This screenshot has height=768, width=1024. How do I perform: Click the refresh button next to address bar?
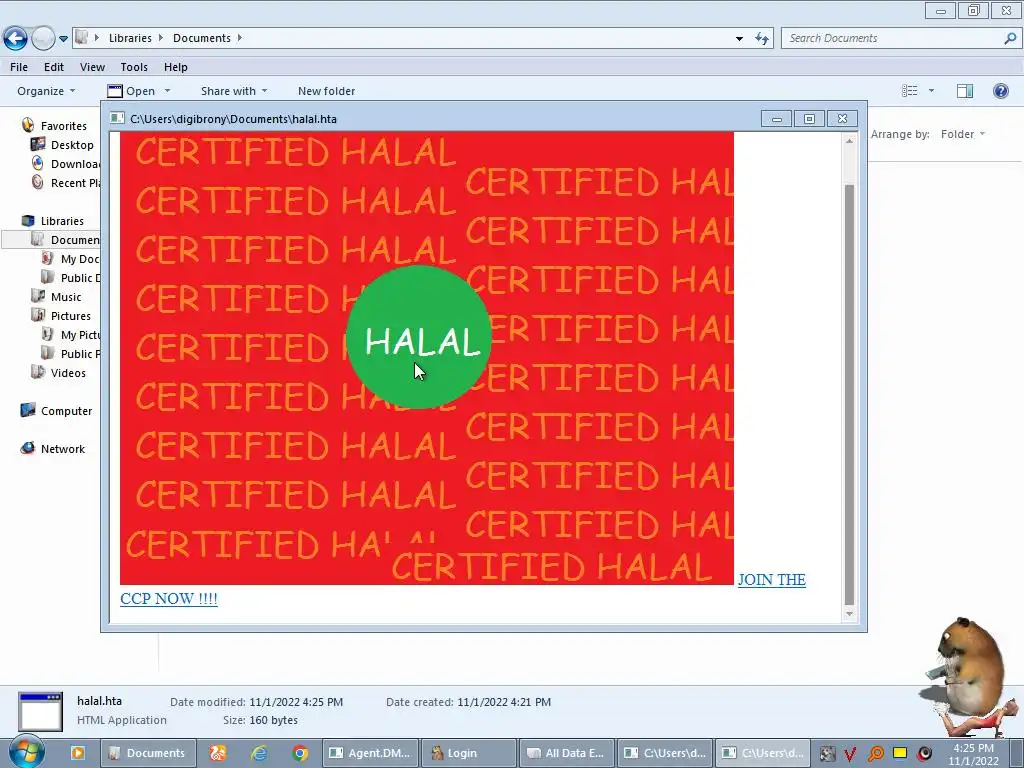(x=762, y=39)
